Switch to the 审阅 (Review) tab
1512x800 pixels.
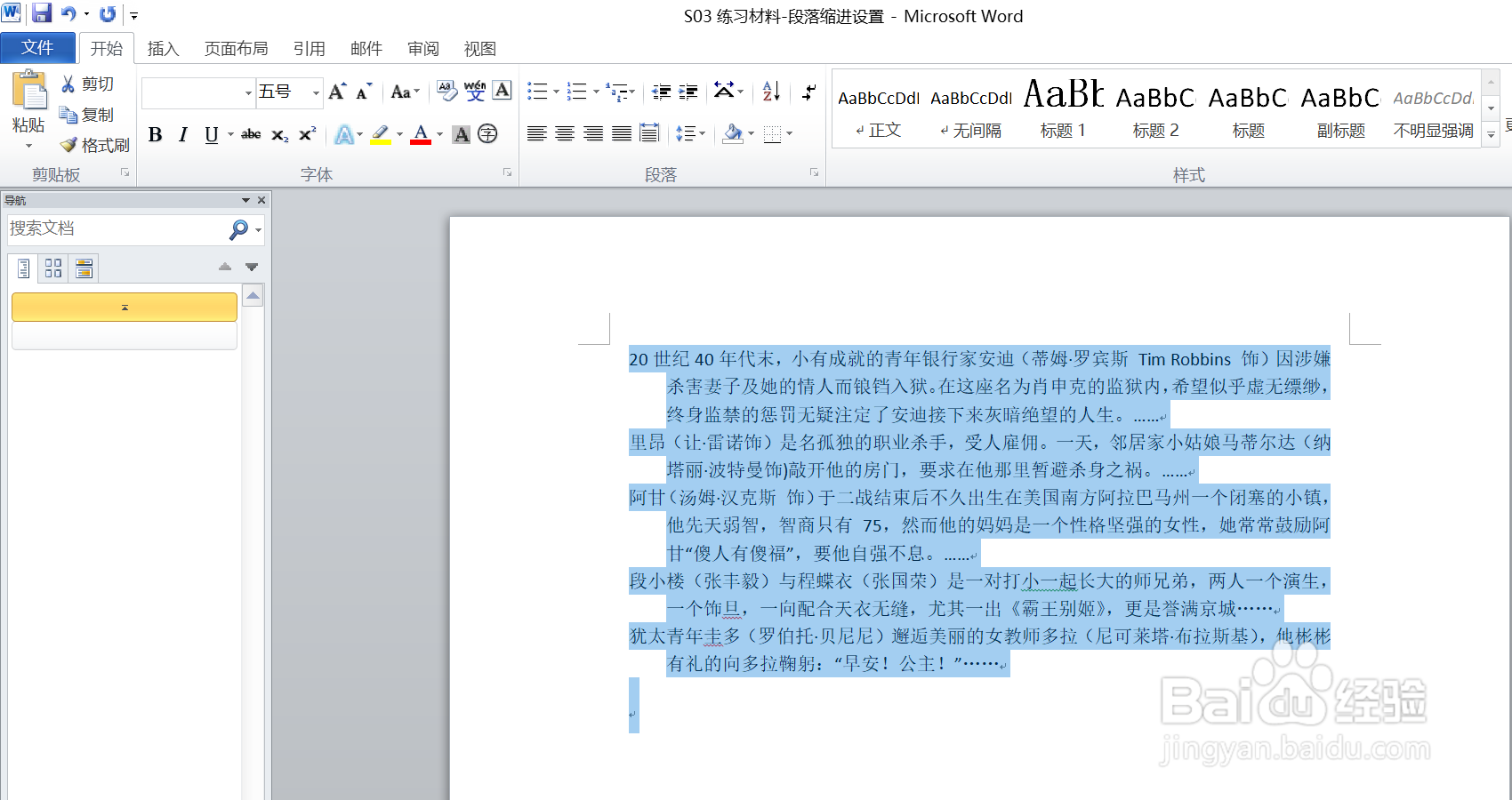point(422,49)
